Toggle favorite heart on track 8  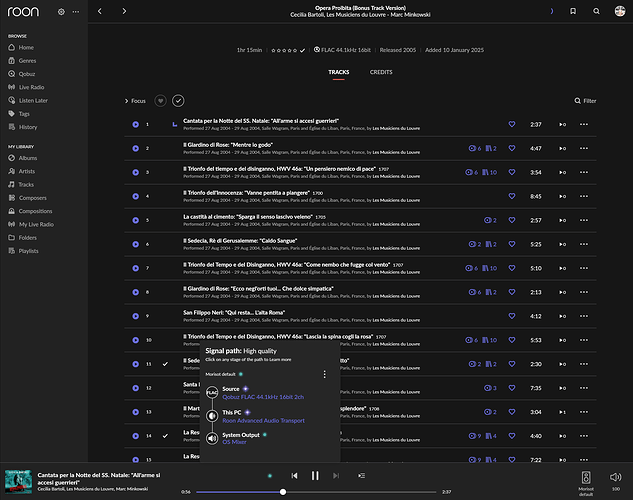512,292
